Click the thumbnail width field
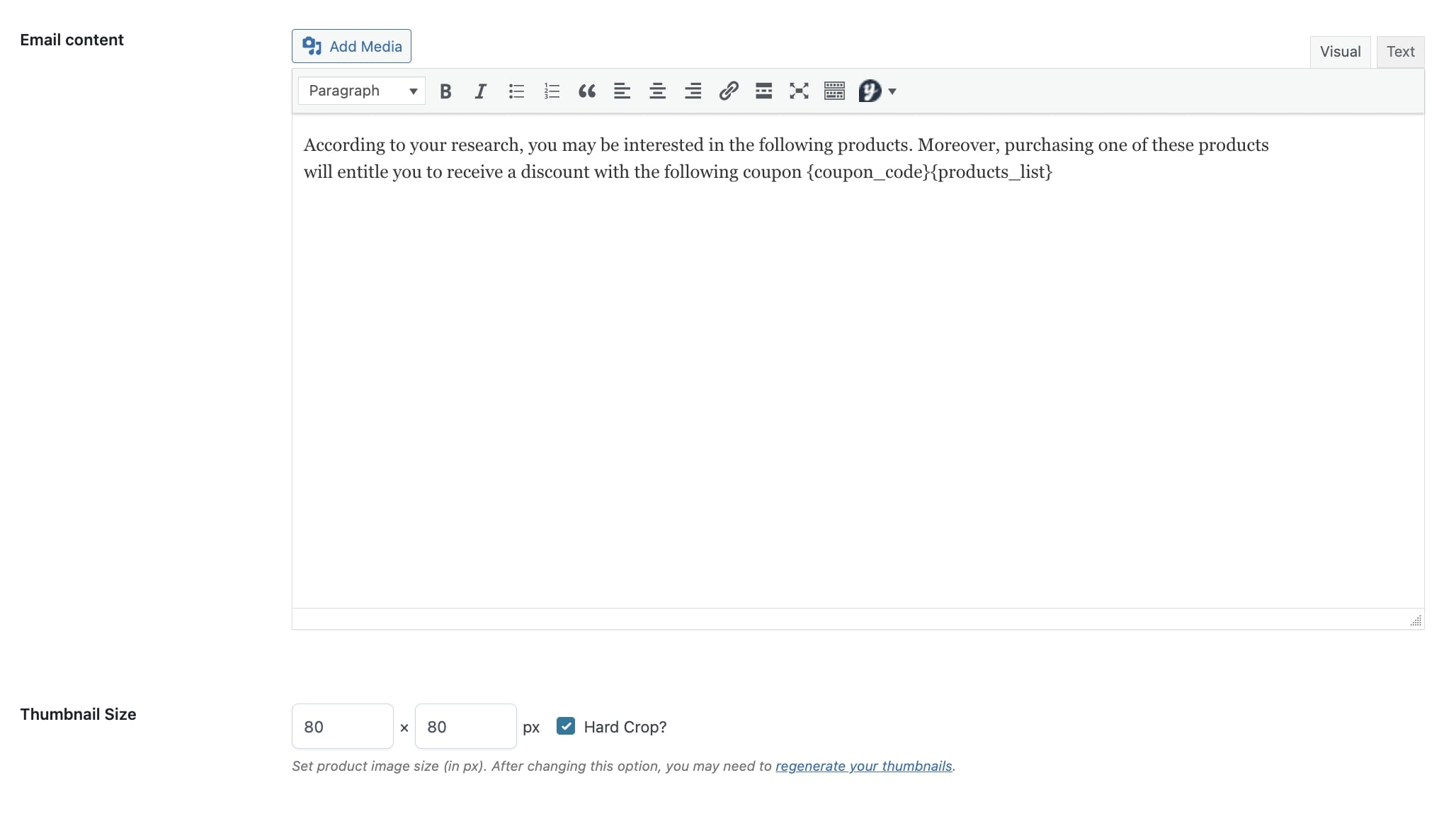The image size is (1456, 819). (343, 726)
